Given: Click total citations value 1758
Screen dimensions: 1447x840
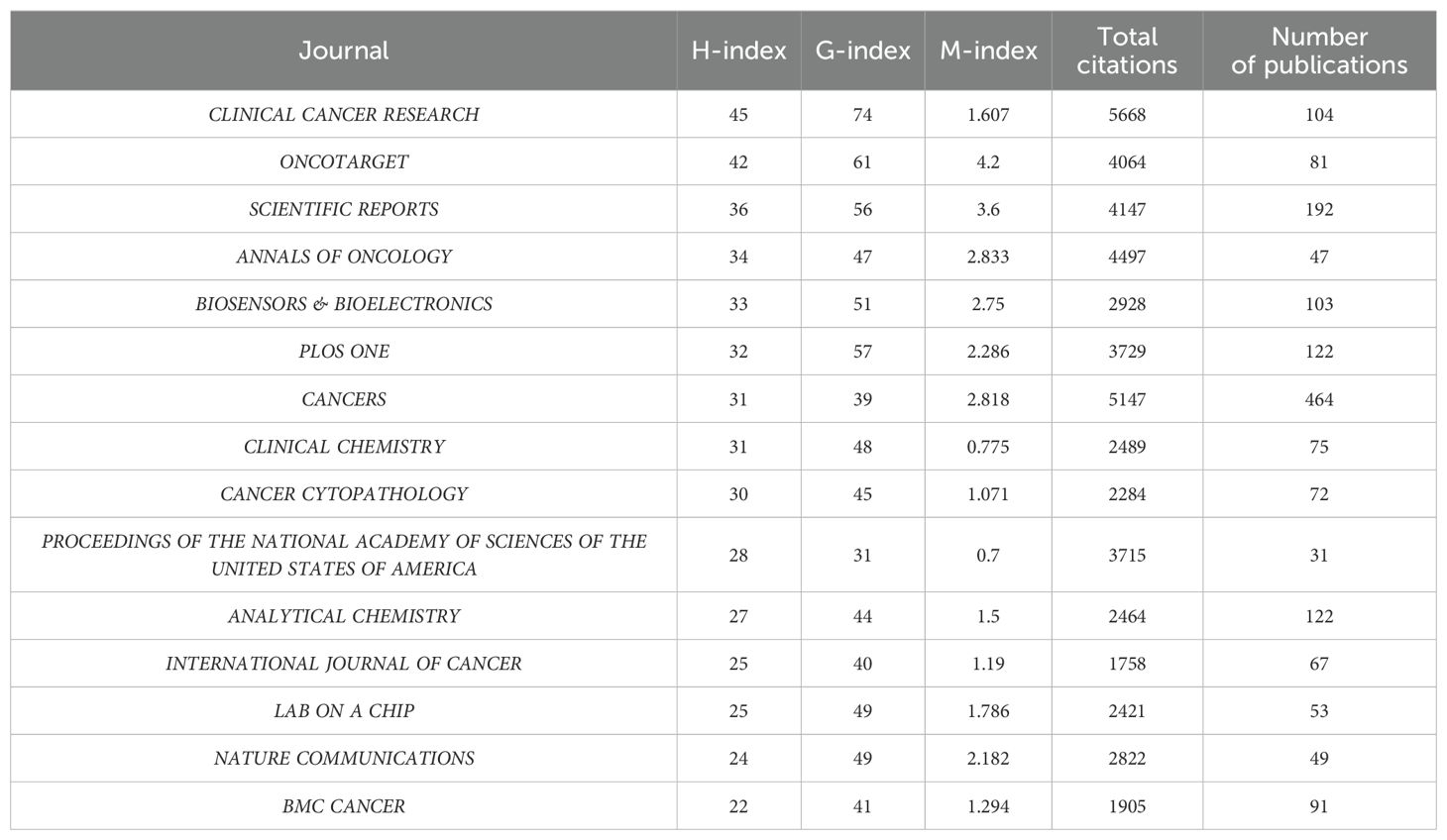Looking at the screenshot, I should 1127,665.
